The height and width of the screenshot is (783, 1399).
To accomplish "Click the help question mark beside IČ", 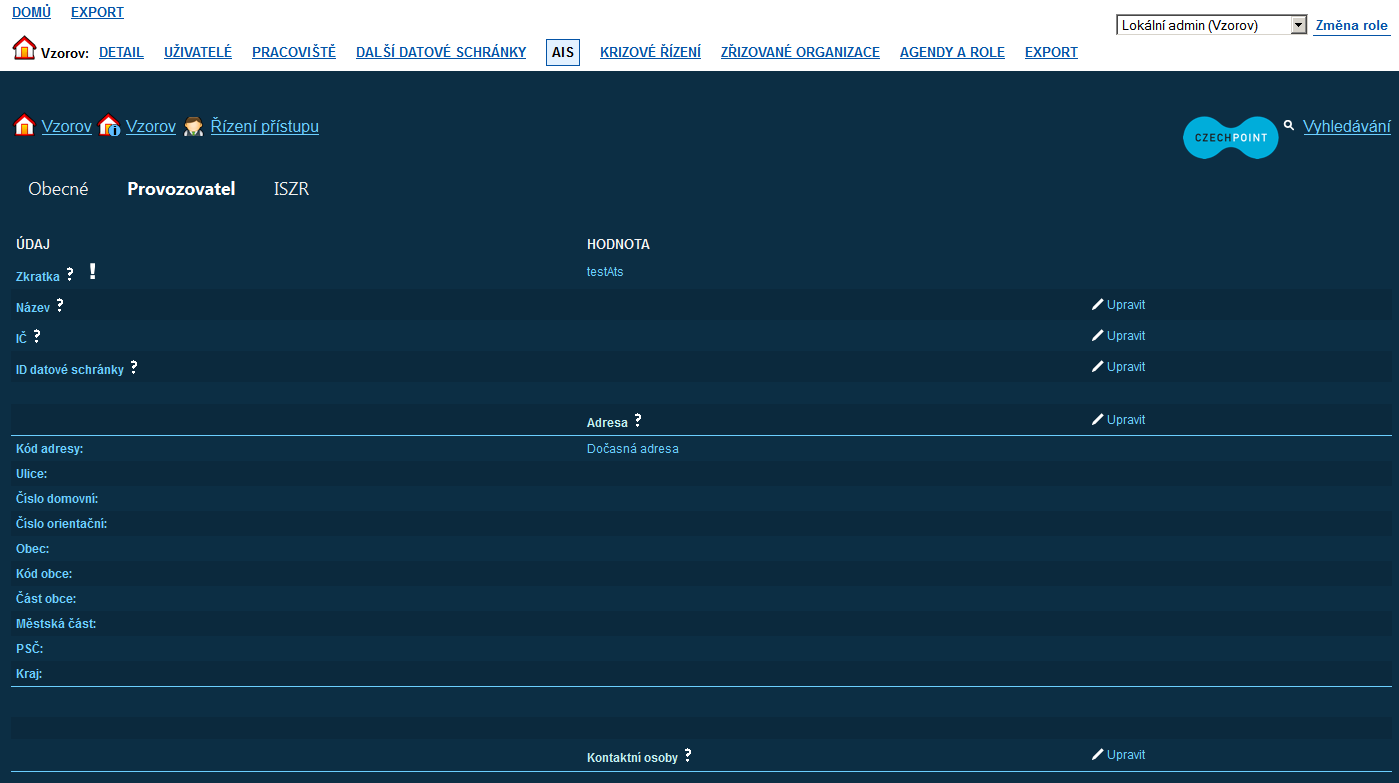I will pos(37,336).
